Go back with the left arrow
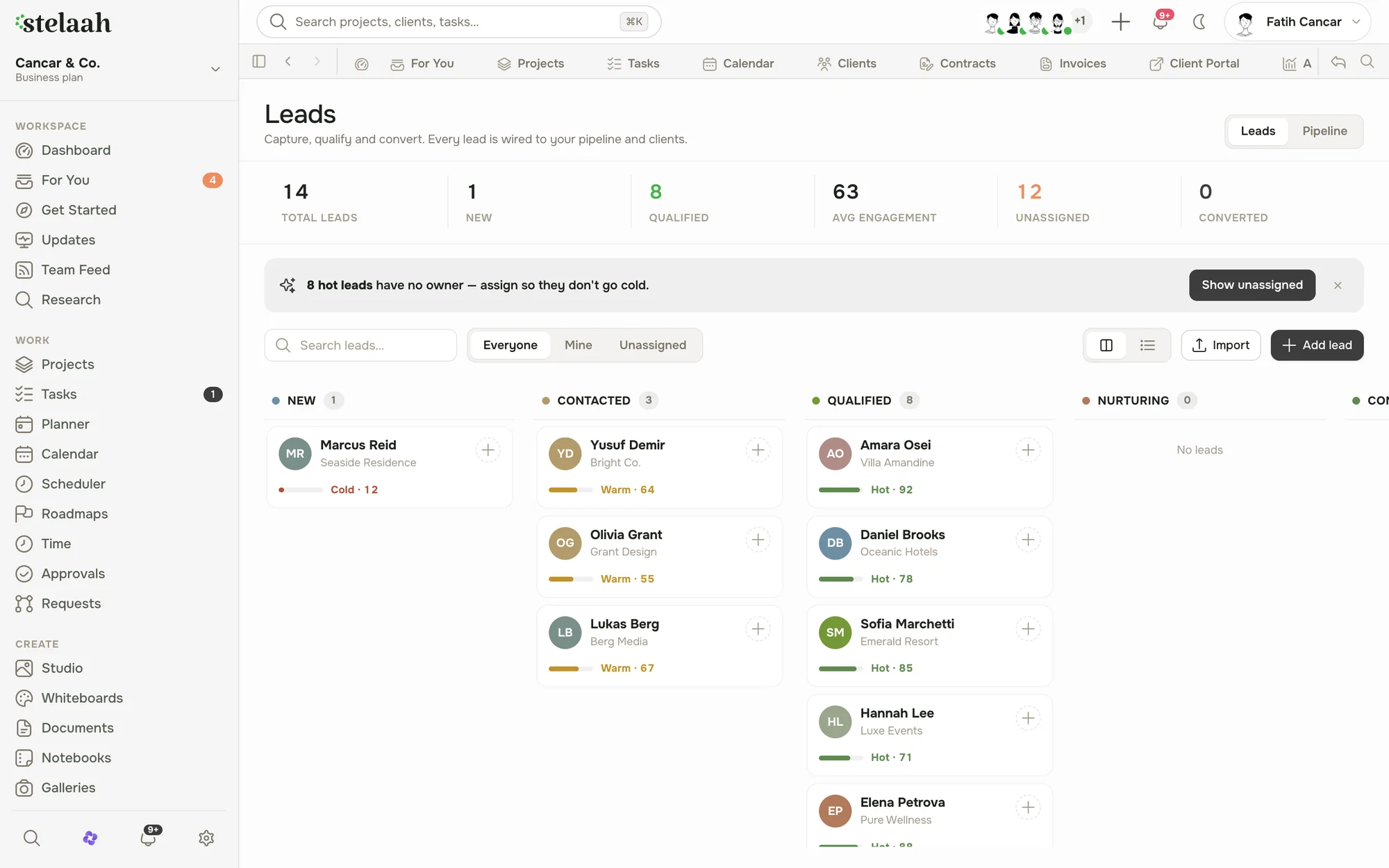The height and width of the screenshot is (868, 1389). coord(288,62)
